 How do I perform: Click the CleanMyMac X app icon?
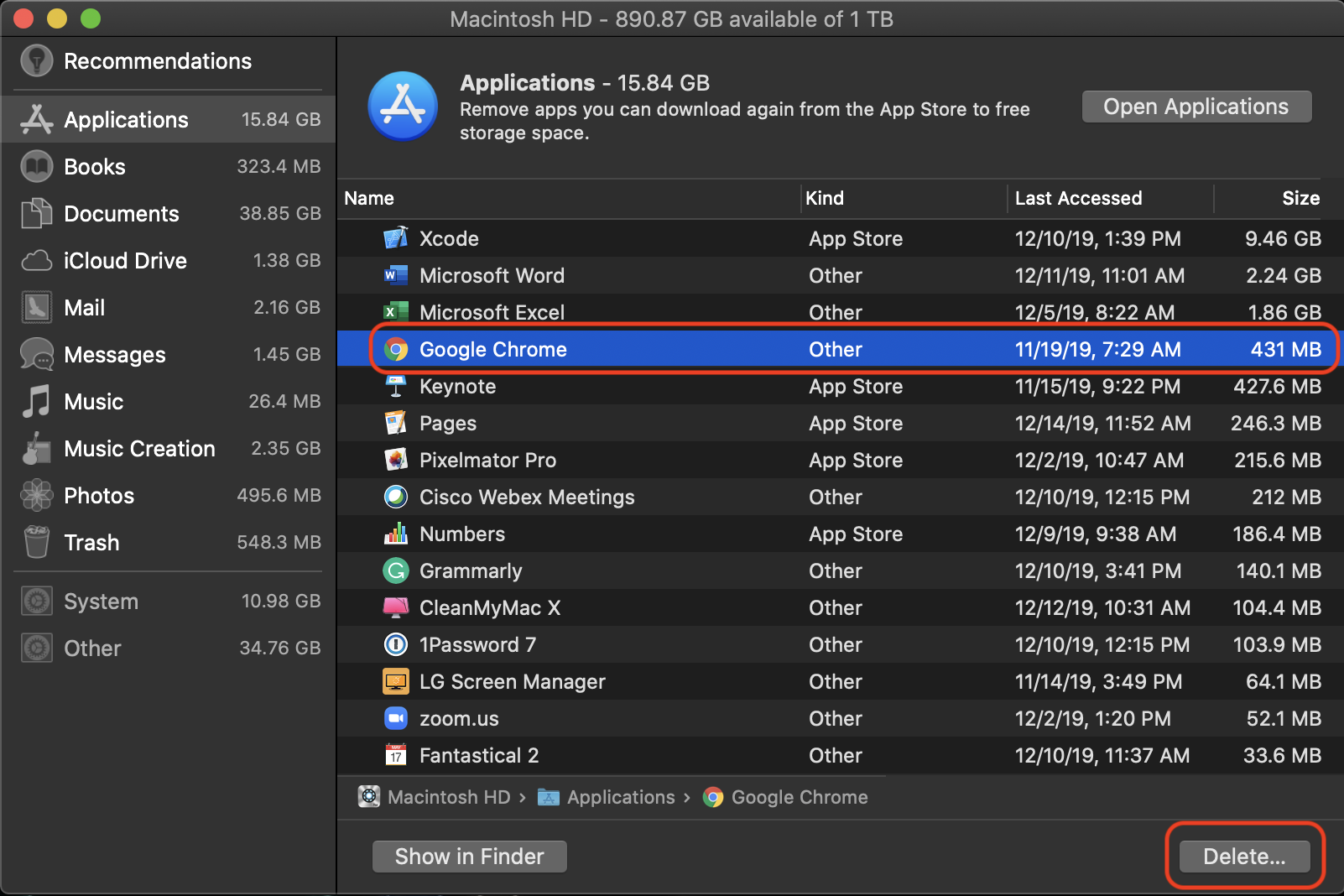click(396, 607)
